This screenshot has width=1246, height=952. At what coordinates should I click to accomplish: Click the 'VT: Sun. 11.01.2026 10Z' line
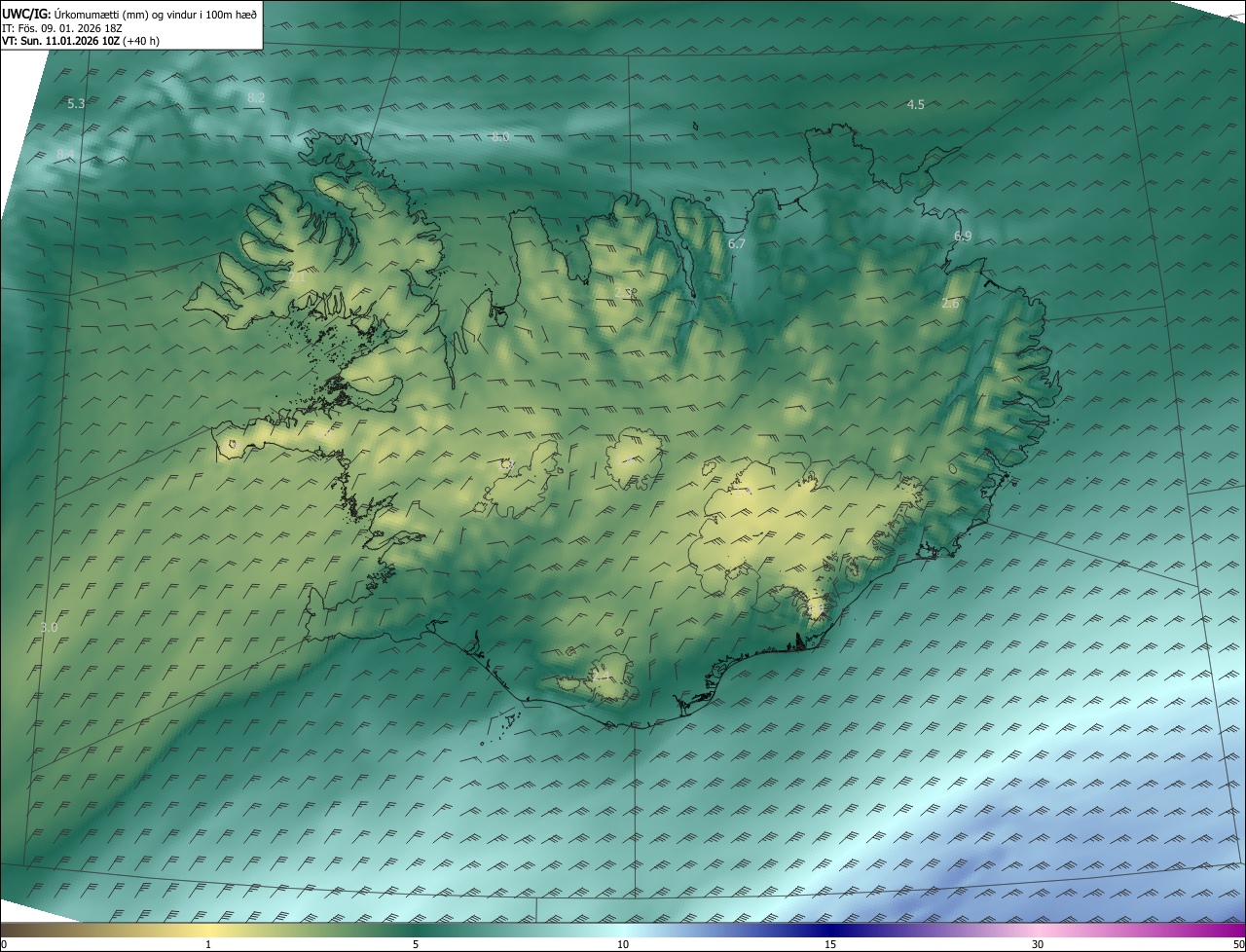[x=81, y=41]
